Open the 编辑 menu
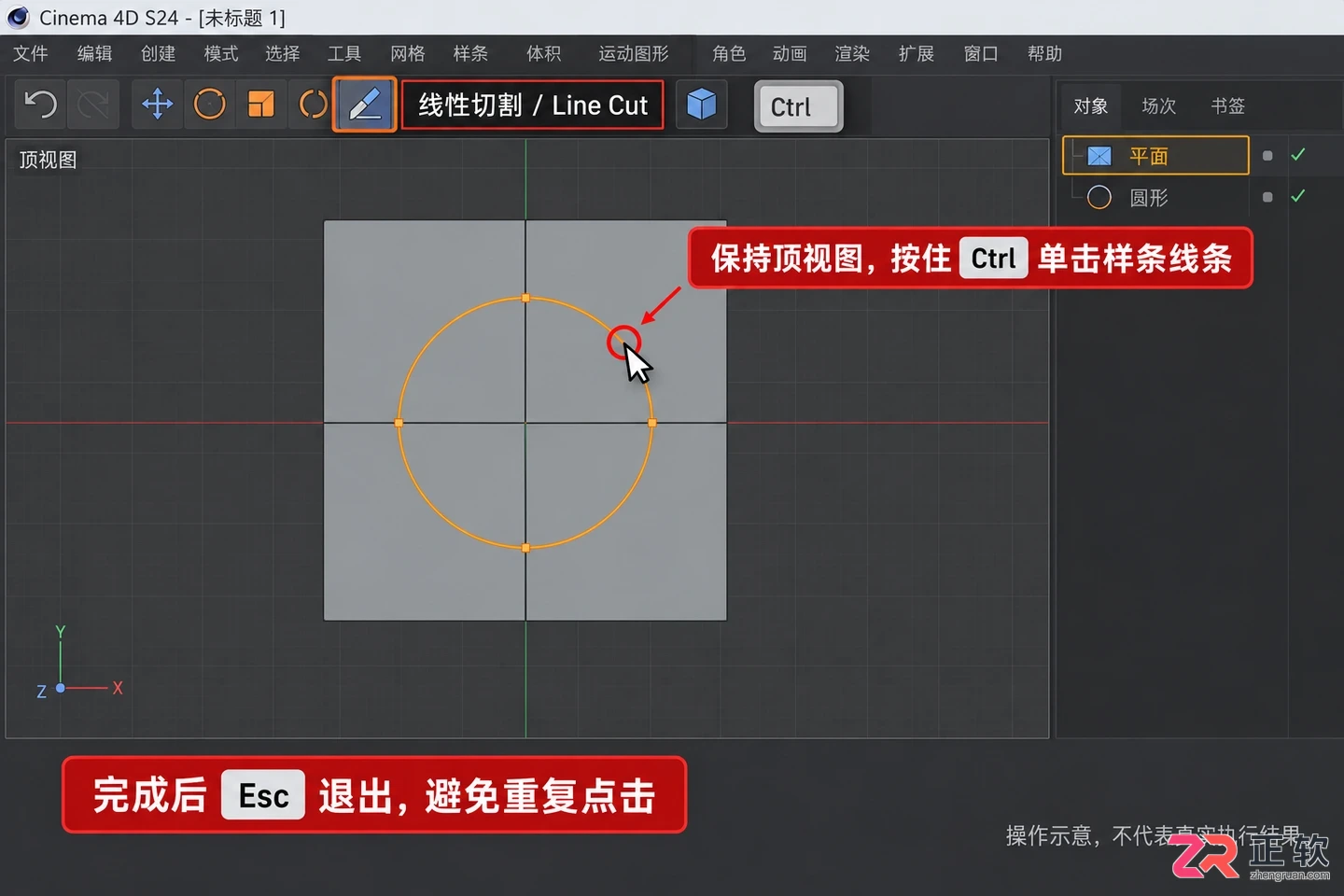 94,53
